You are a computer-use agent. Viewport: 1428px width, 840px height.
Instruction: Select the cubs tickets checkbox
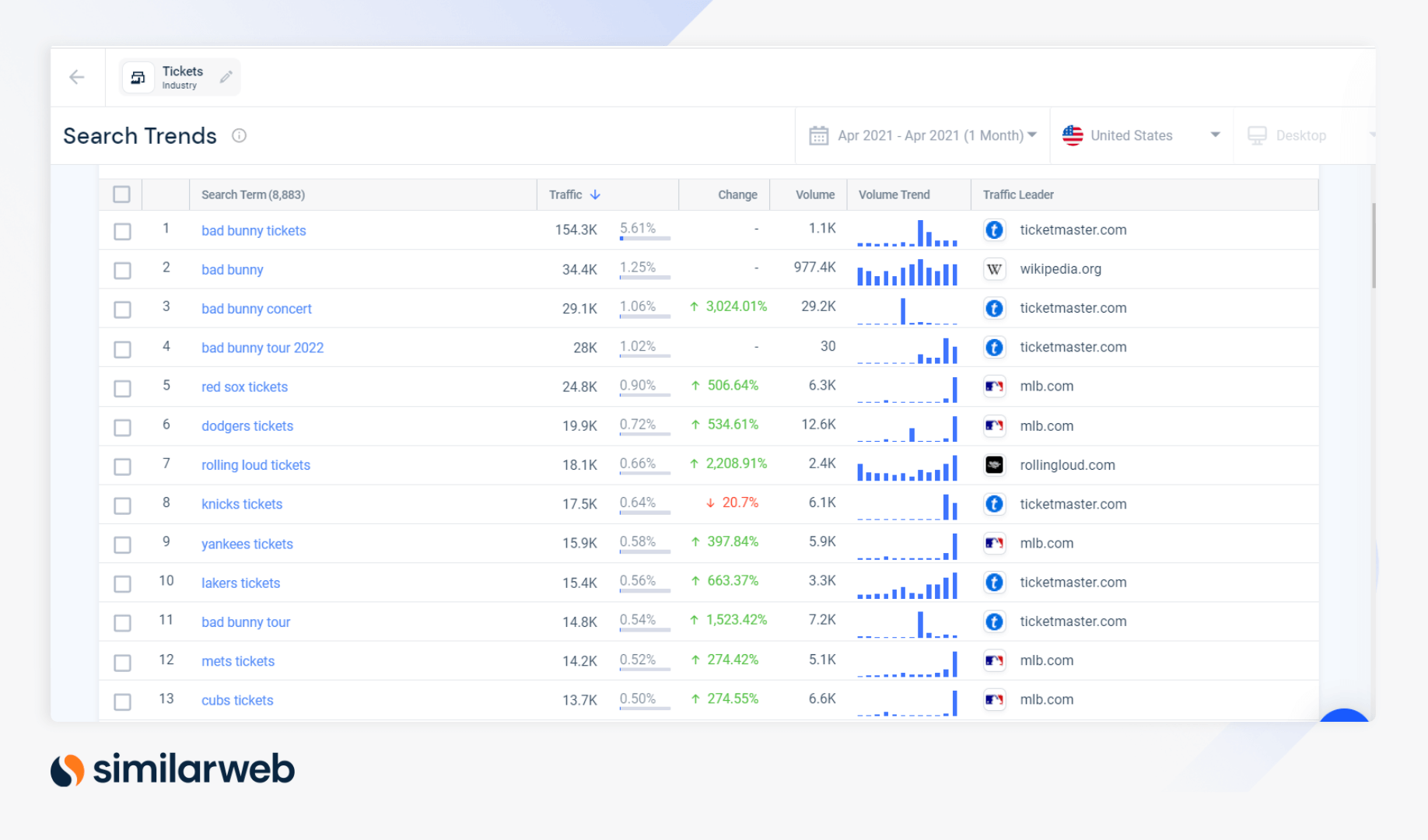click(122, 702)
